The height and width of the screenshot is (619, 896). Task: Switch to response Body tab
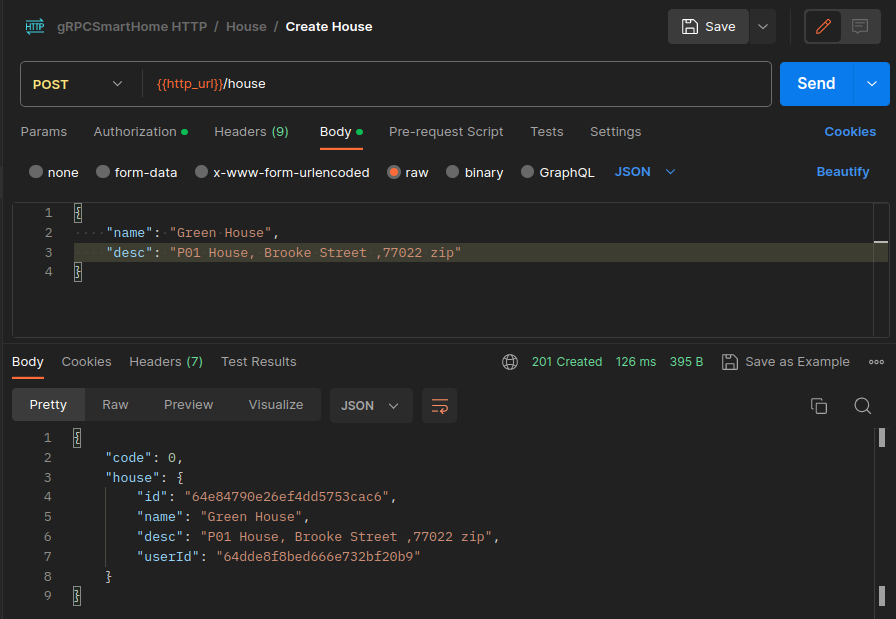(27, 362)
